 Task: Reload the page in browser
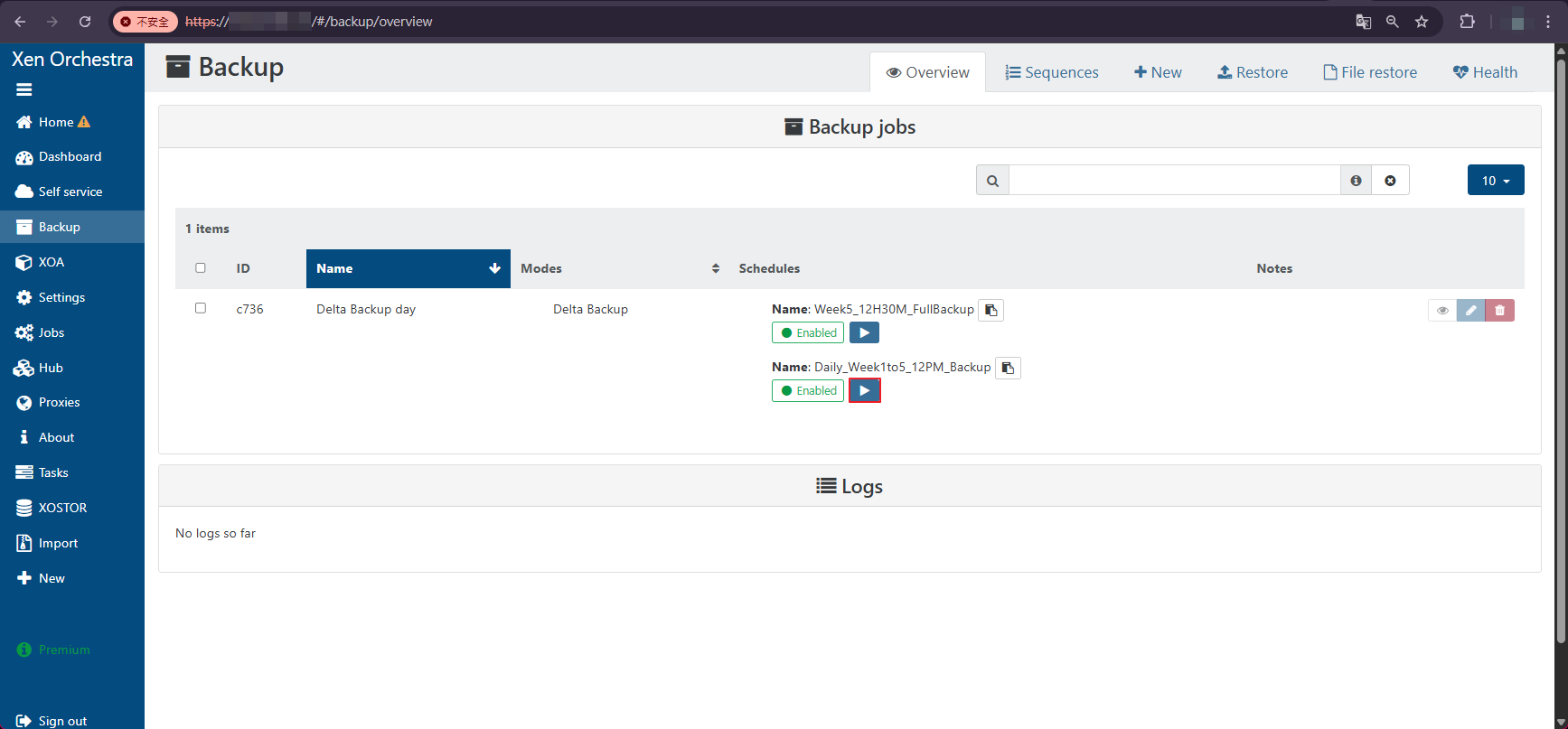85,22
